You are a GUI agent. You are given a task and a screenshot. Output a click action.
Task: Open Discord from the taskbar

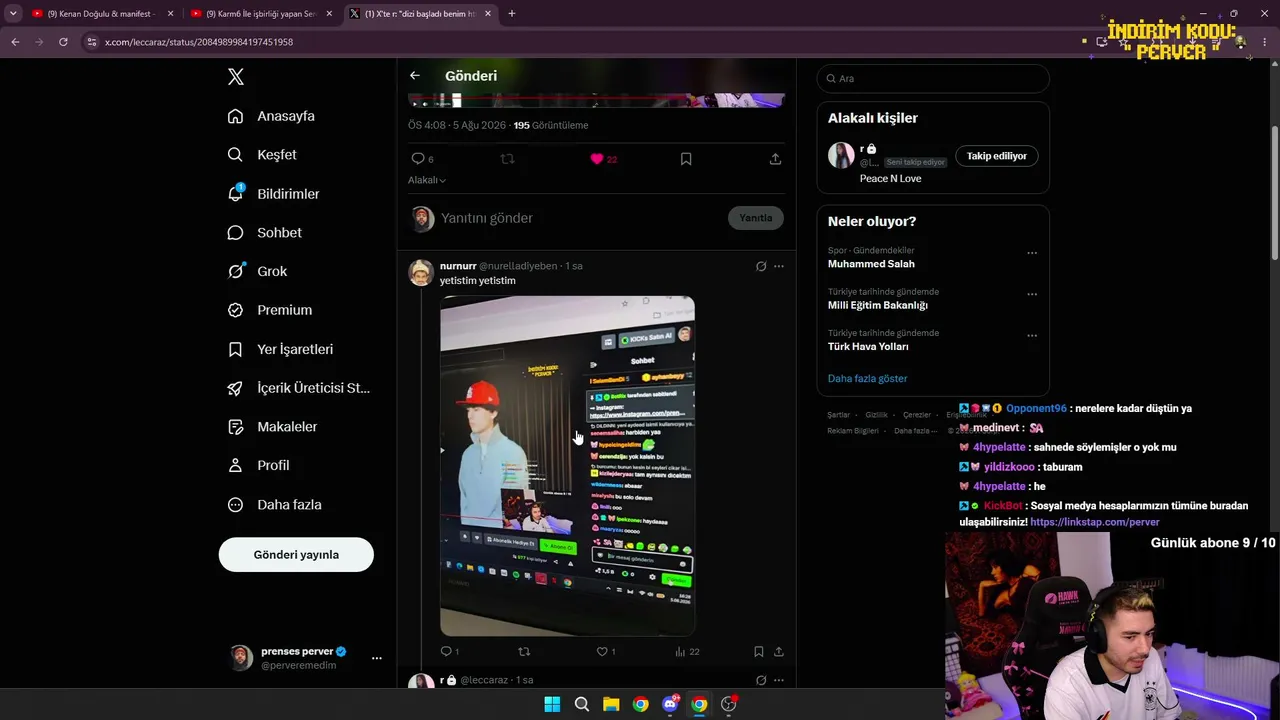point(670,704)
